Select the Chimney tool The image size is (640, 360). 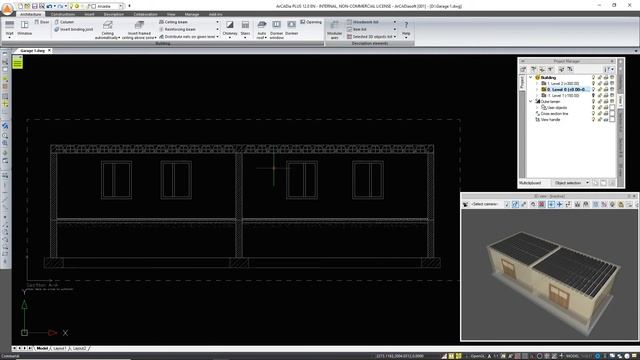(230, 29)
